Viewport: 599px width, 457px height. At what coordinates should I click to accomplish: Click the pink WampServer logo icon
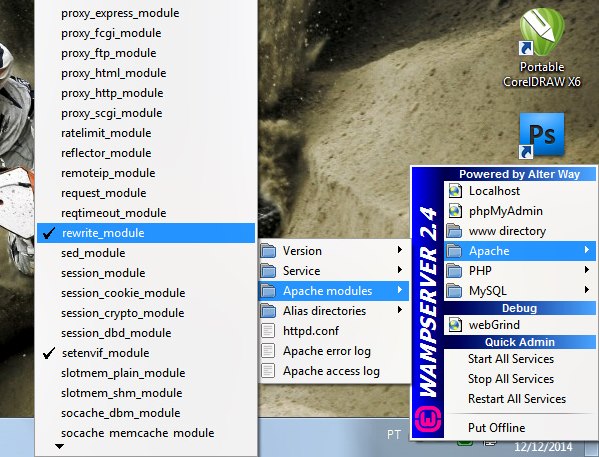click(x=428, y=419)
